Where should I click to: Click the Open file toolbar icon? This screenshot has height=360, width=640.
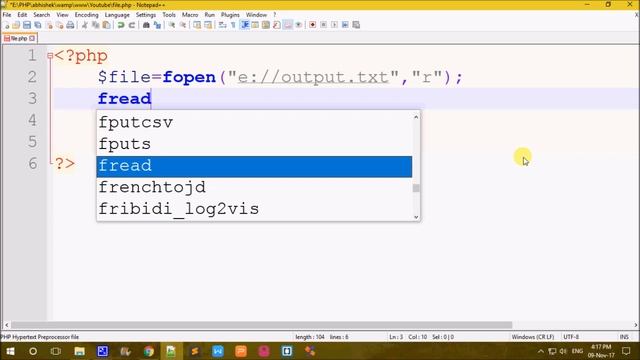[x=16, y=25]
